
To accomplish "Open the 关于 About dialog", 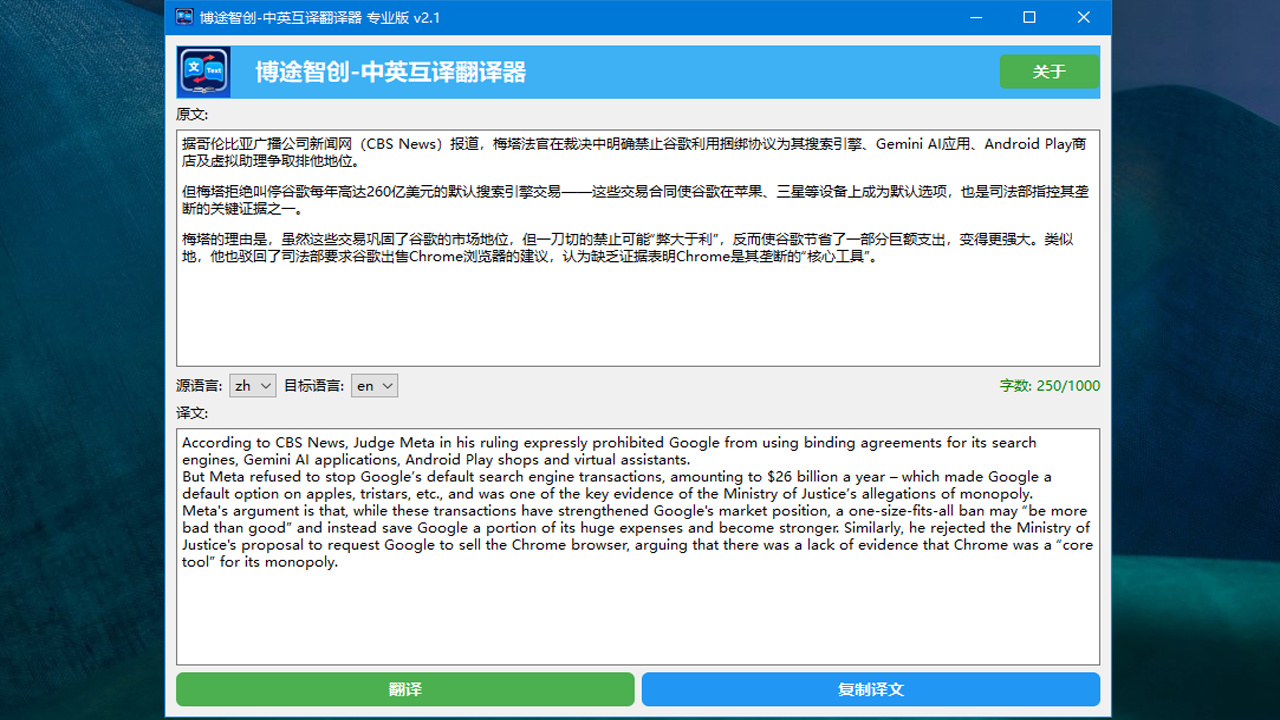I will coord(1049,72).
